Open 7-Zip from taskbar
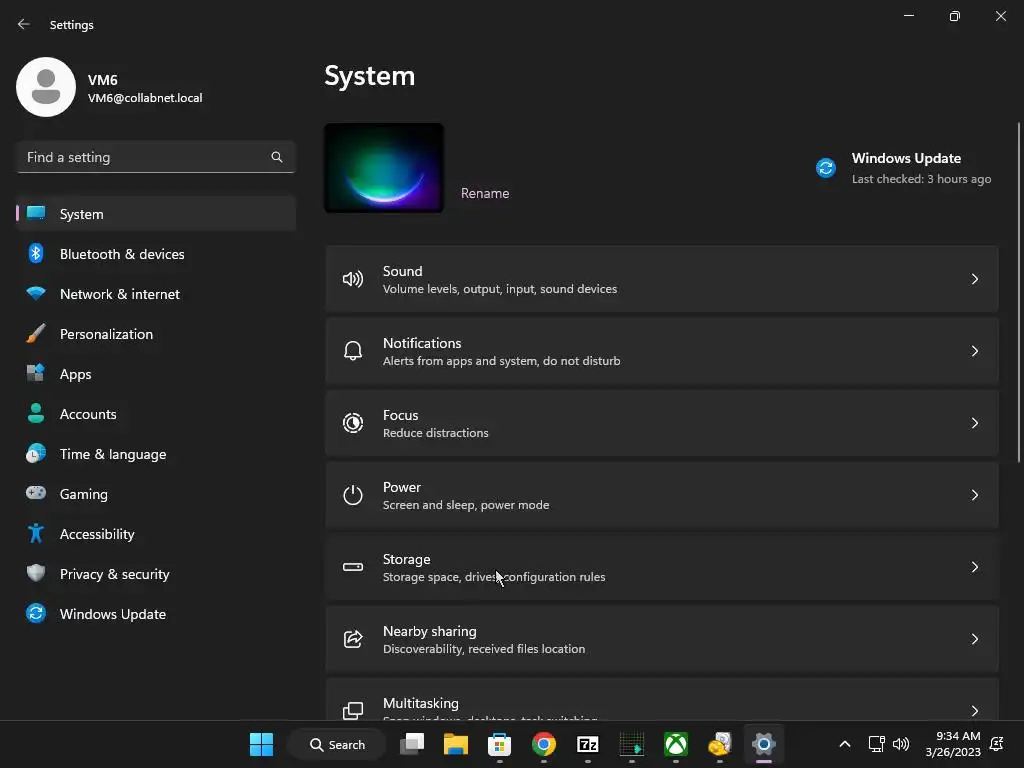 [588, 744]
